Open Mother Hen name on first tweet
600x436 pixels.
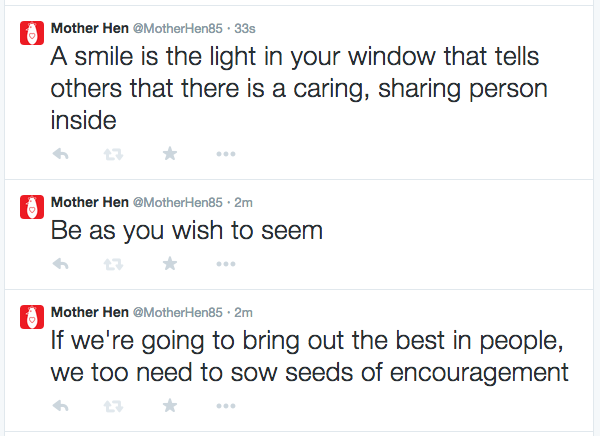(x=89, y=28)
